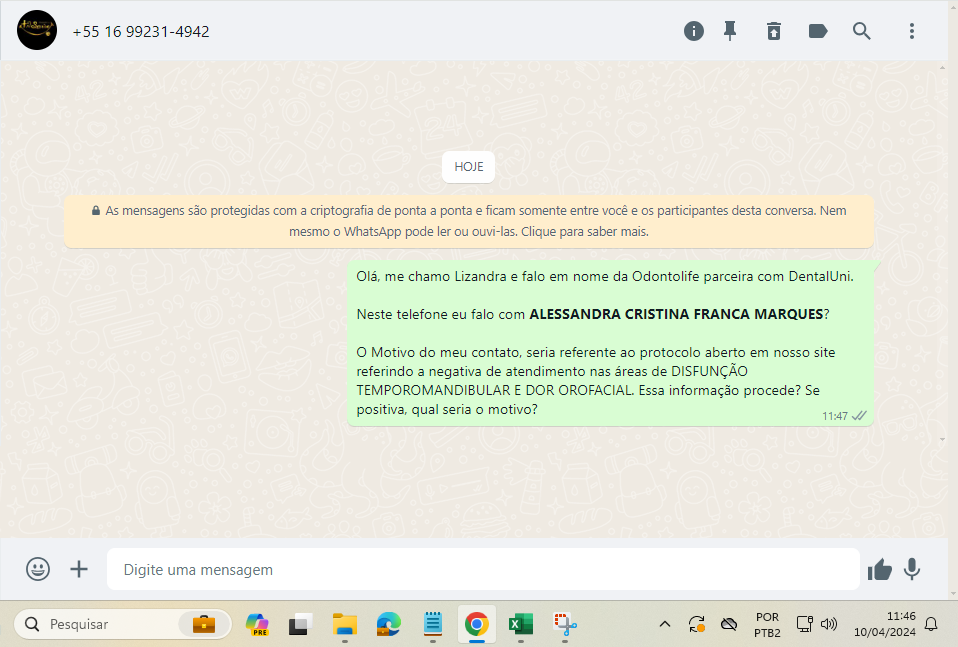Click the phone number +55 16 99231-4942
Image resolution: width=958 pixels, height=647 pixels.
(141, 32)
